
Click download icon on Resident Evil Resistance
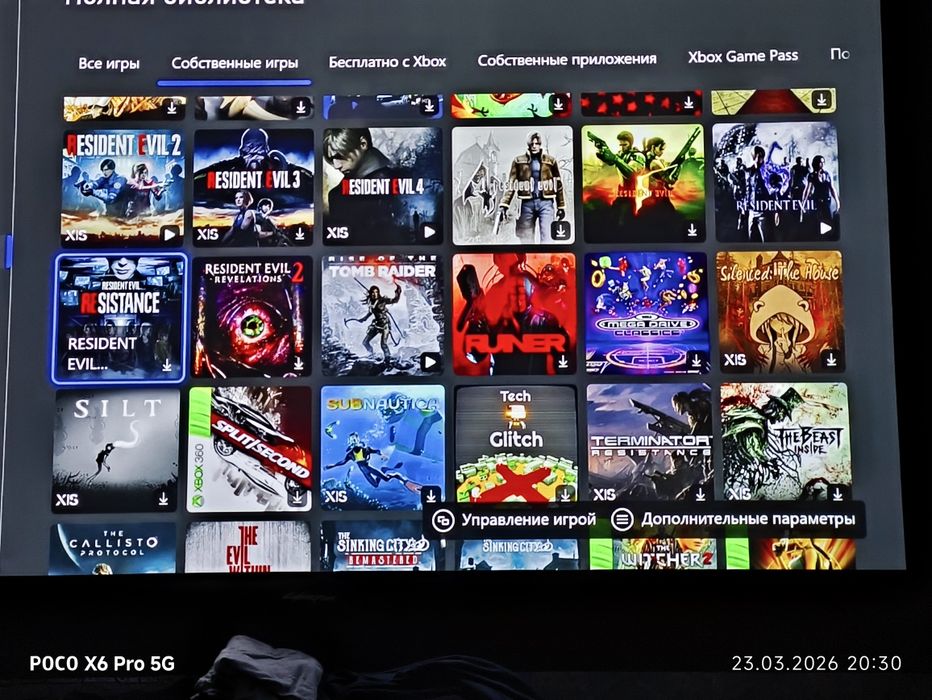(167, 365)
